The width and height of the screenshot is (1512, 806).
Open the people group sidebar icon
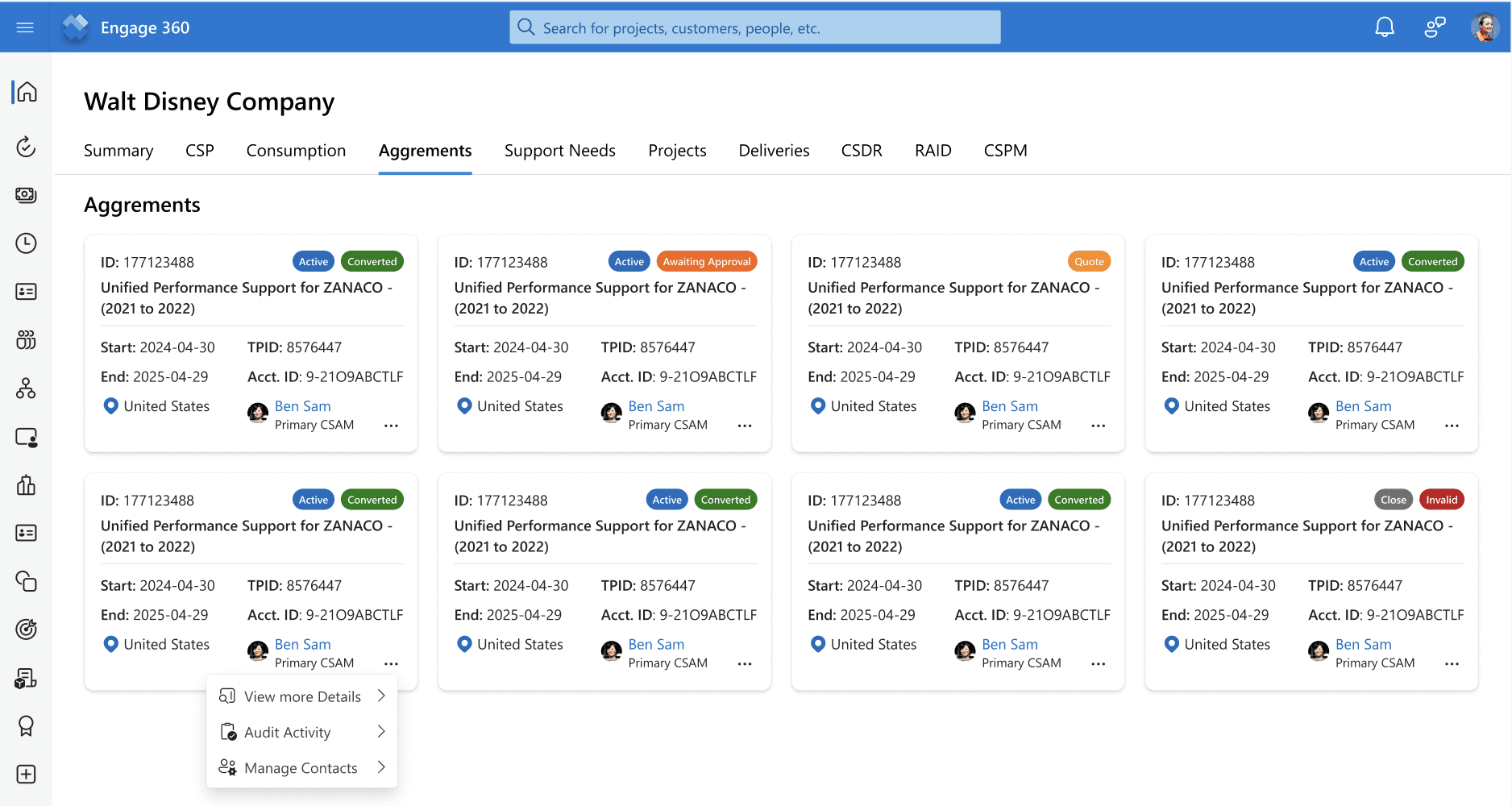pos(26,340)
